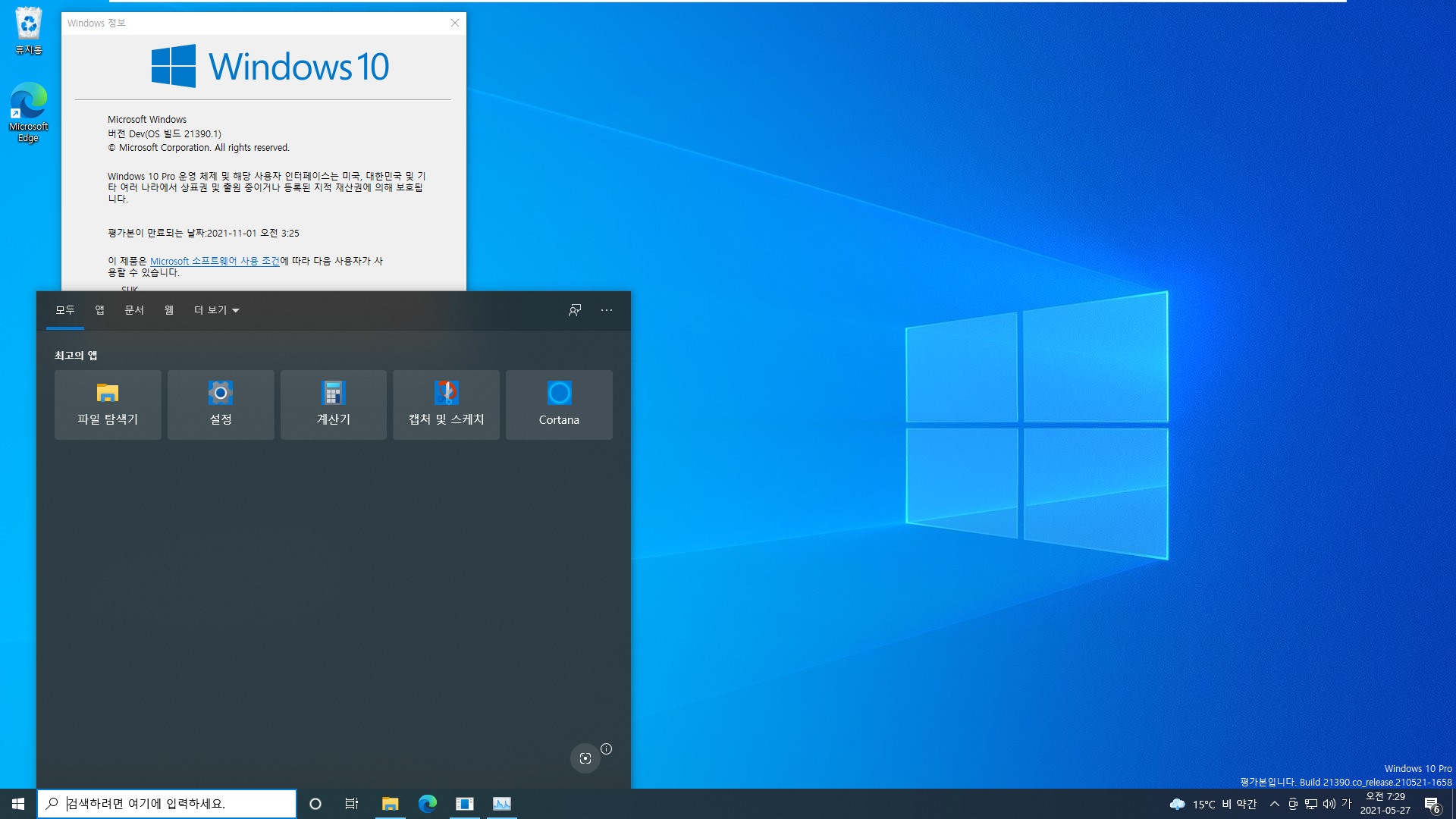Click the Microsoft Corporation copyright line
1456x819 pixels.
click(x=199, y=148)
